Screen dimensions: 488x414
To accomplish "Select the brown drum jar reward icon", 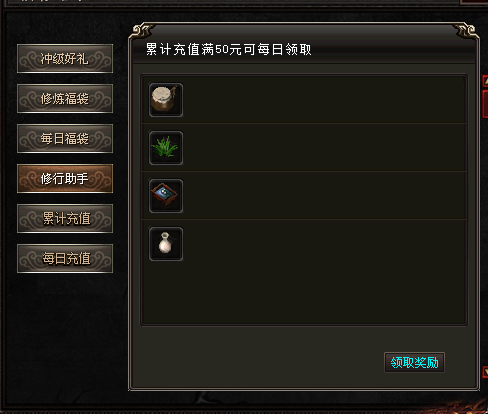I will (166, 100).
